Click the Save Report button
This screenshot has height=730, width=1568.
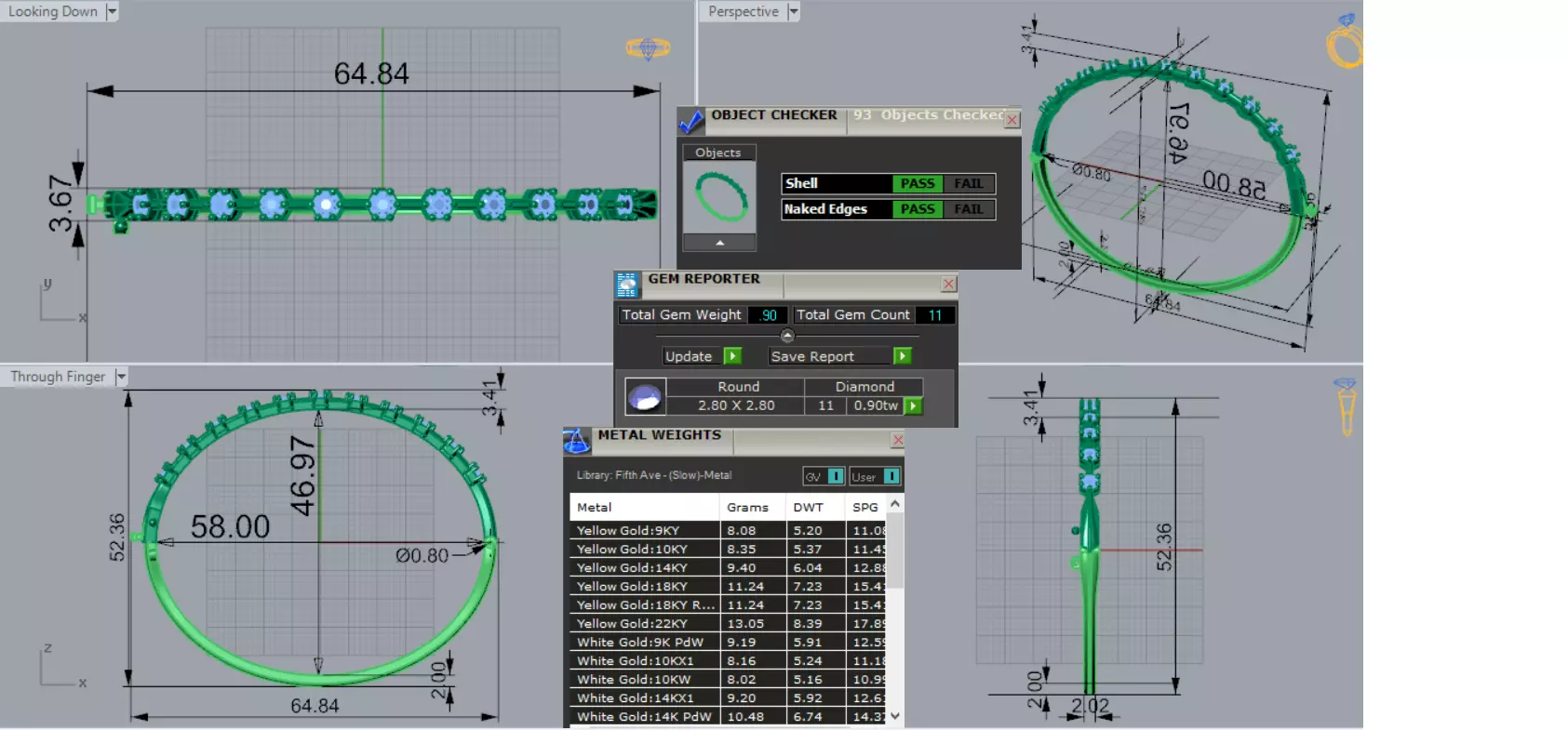point(839,356)
